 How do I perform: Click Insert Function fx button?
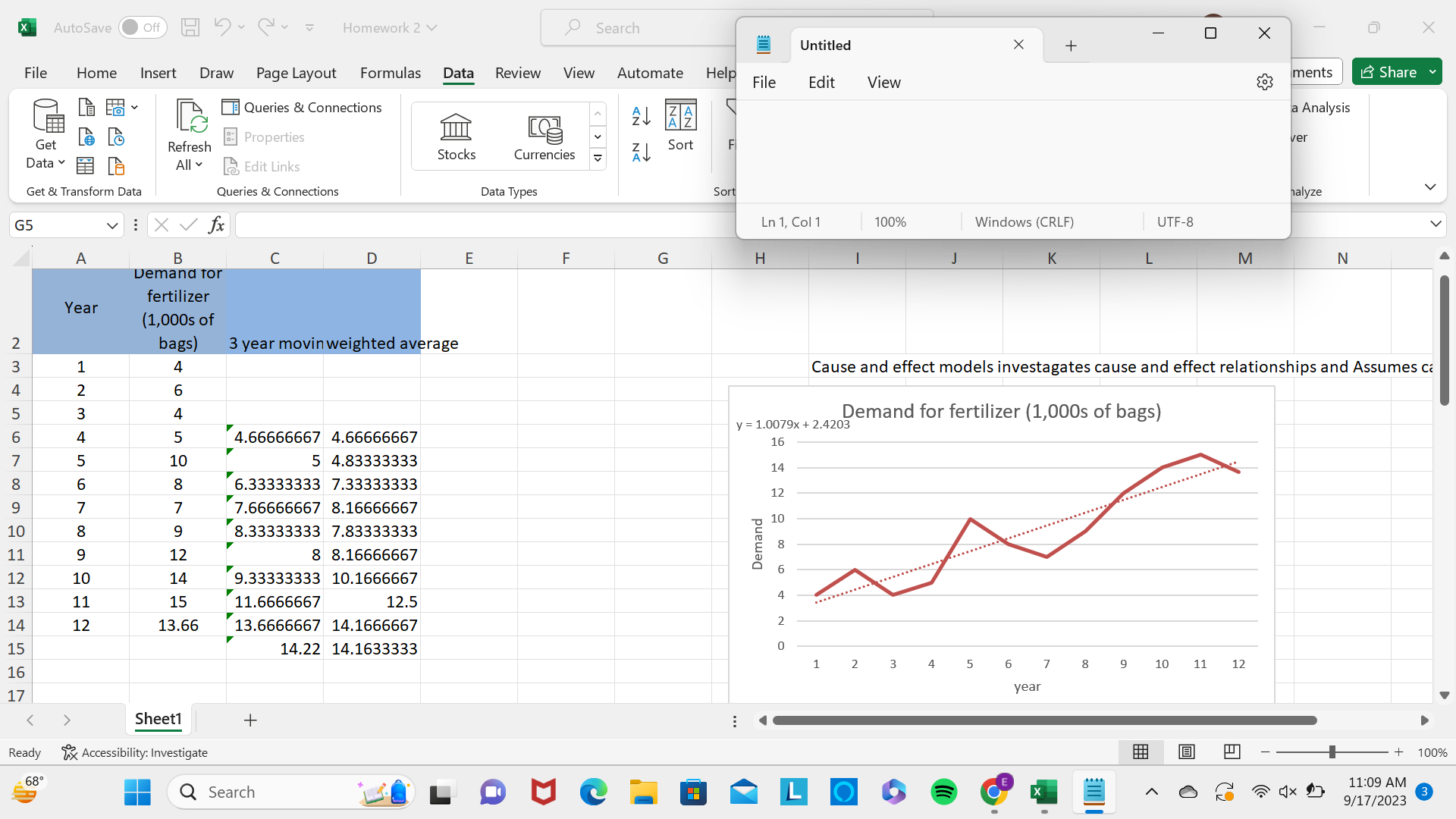pyautogui.click(x=216, y=224)
